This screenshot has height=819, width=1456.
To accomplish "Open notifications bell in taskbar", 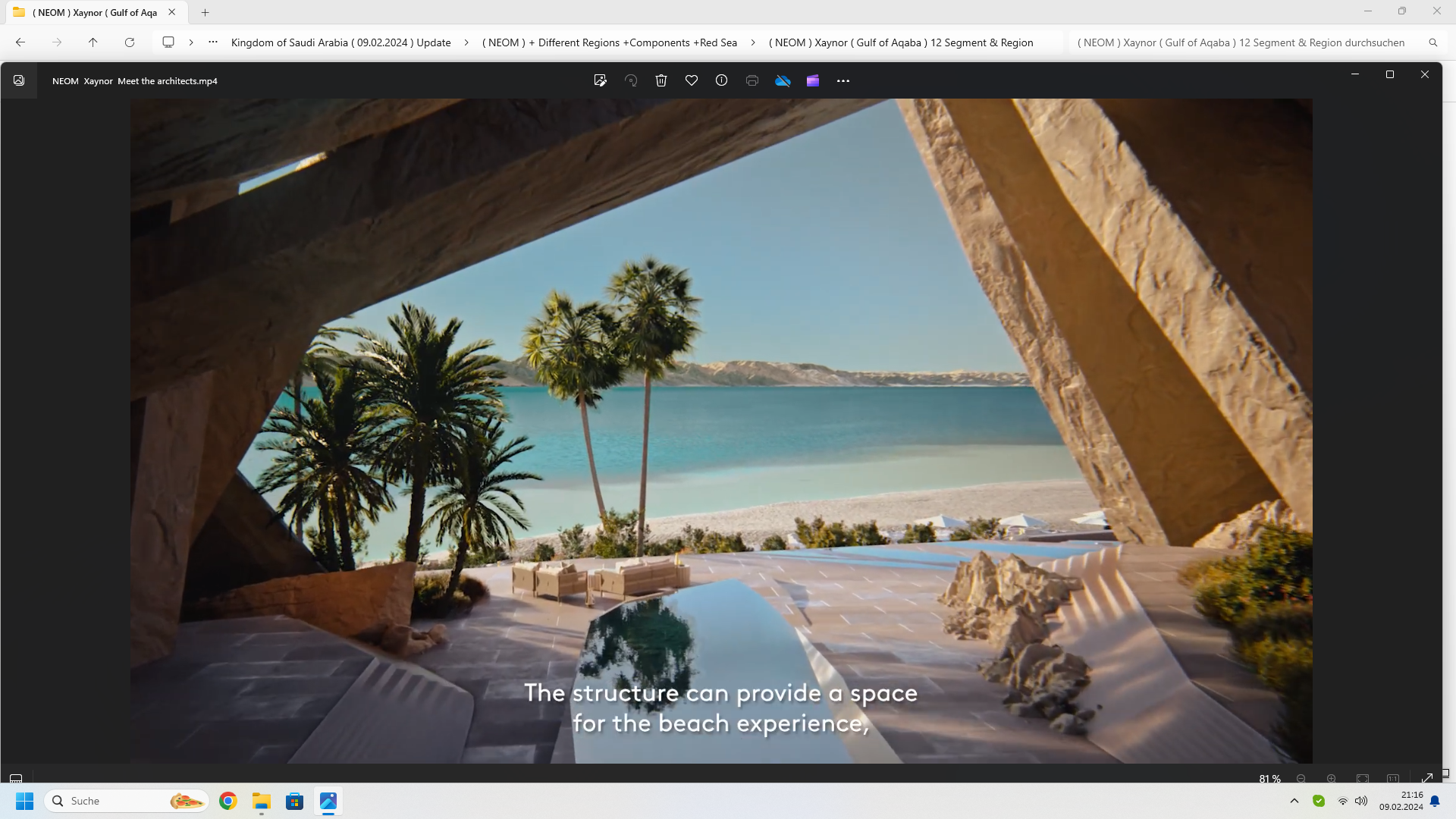I will click(1435, 801).
